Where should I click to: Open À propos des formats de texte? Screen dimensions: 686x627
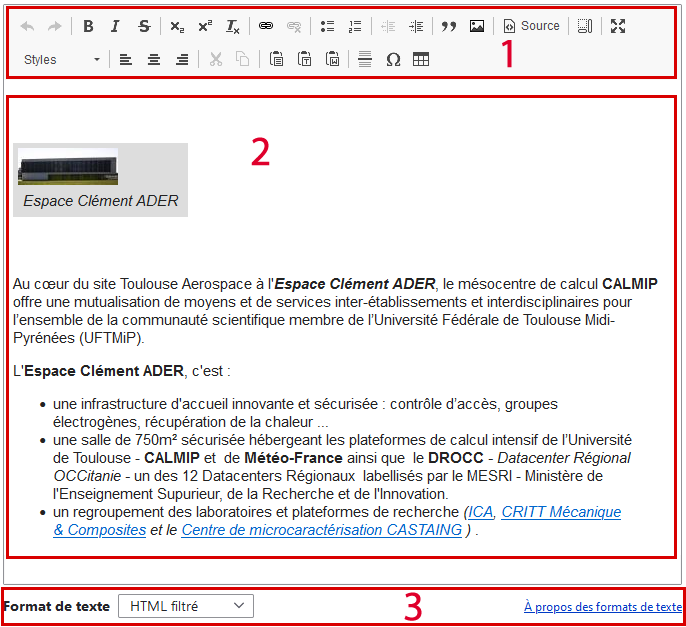(603, 607)
